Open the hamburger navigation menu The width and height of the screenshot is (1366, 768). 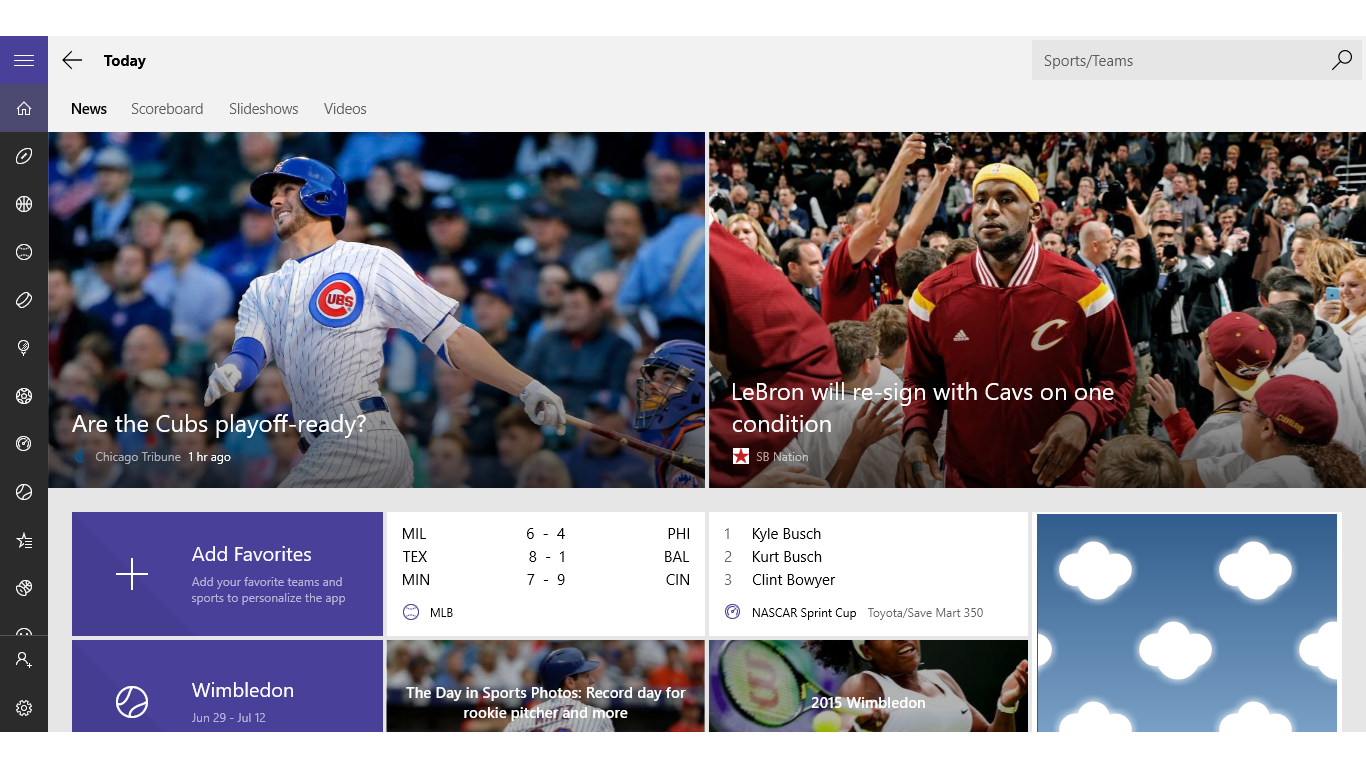coord(24,60)
